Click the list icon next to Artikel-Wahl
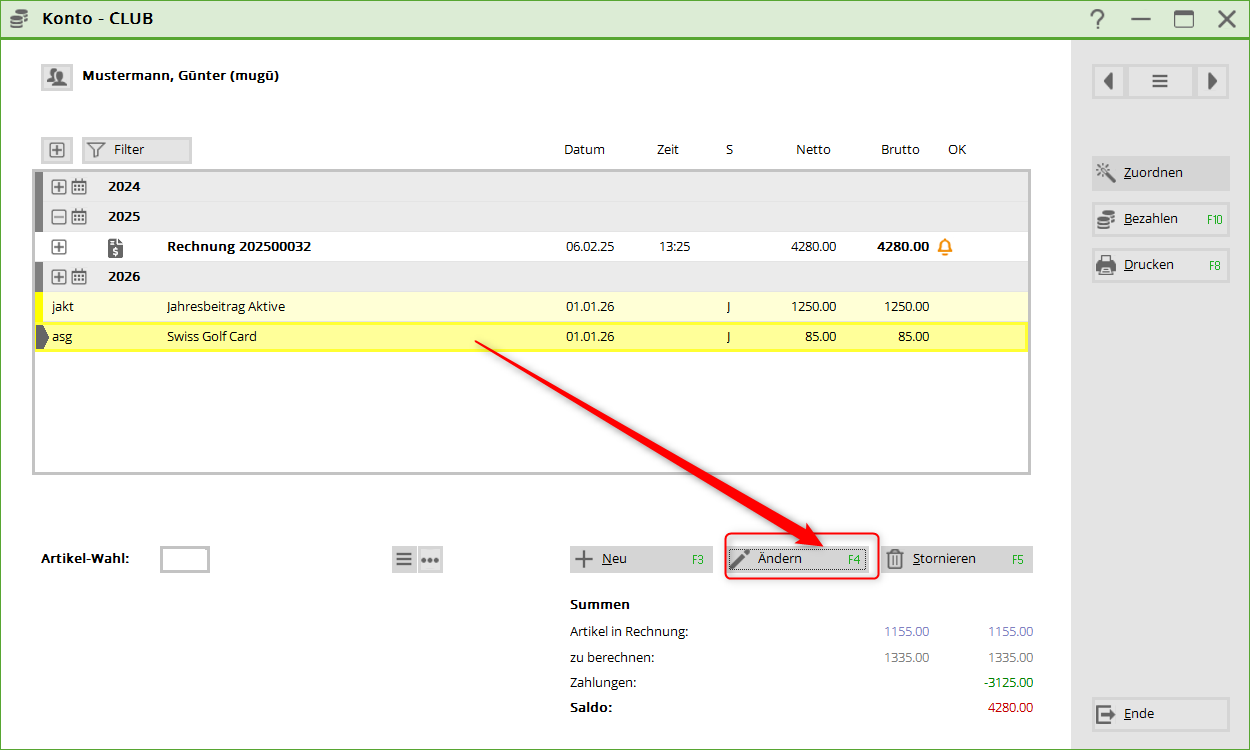The height and width of the screenshot is (750, 1250). (x=404, y=560)
